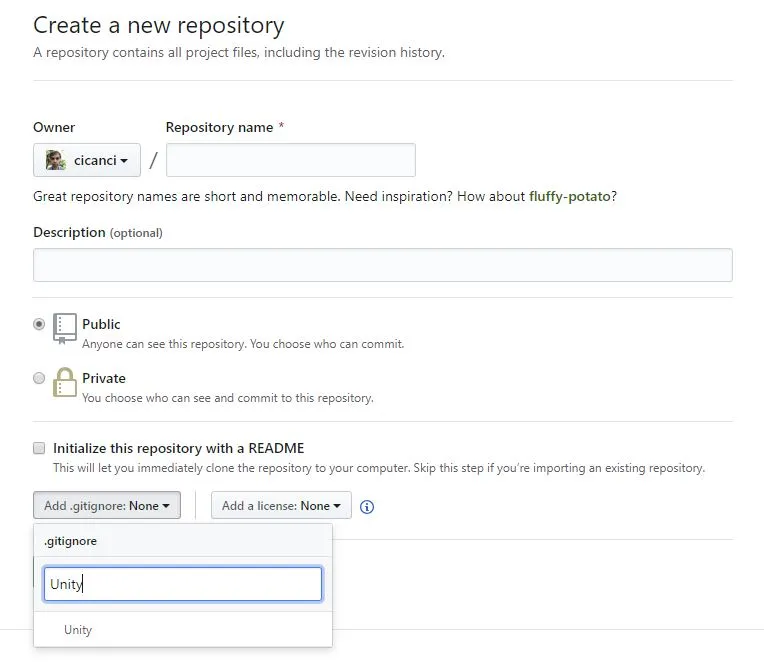The width and height of the screenshot is (764, 662).
Task: Click the Public repository book icon
Action: tap(65, 328)
